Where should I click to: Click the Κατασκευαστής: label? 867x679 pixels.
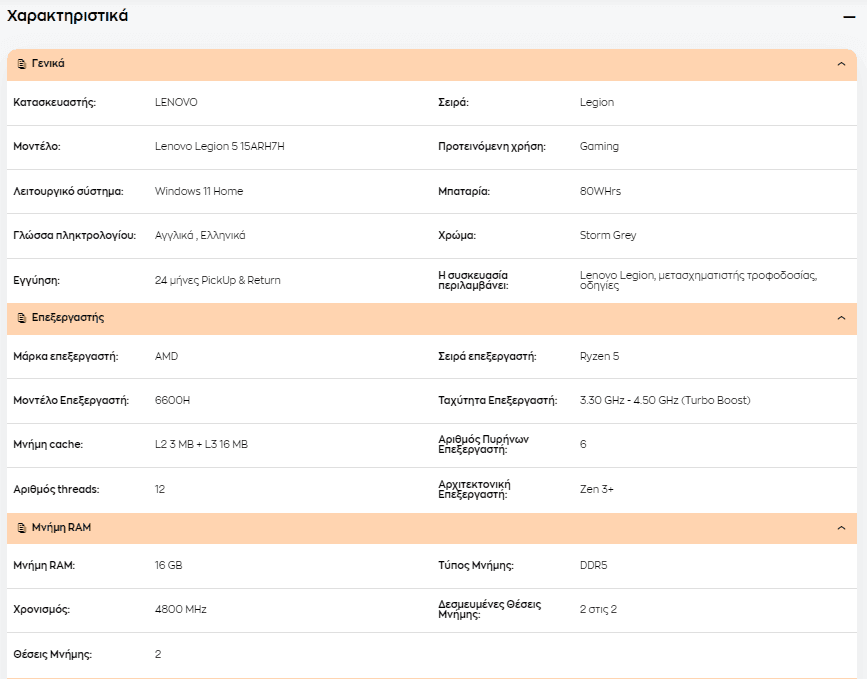click(x=54, y=102)
